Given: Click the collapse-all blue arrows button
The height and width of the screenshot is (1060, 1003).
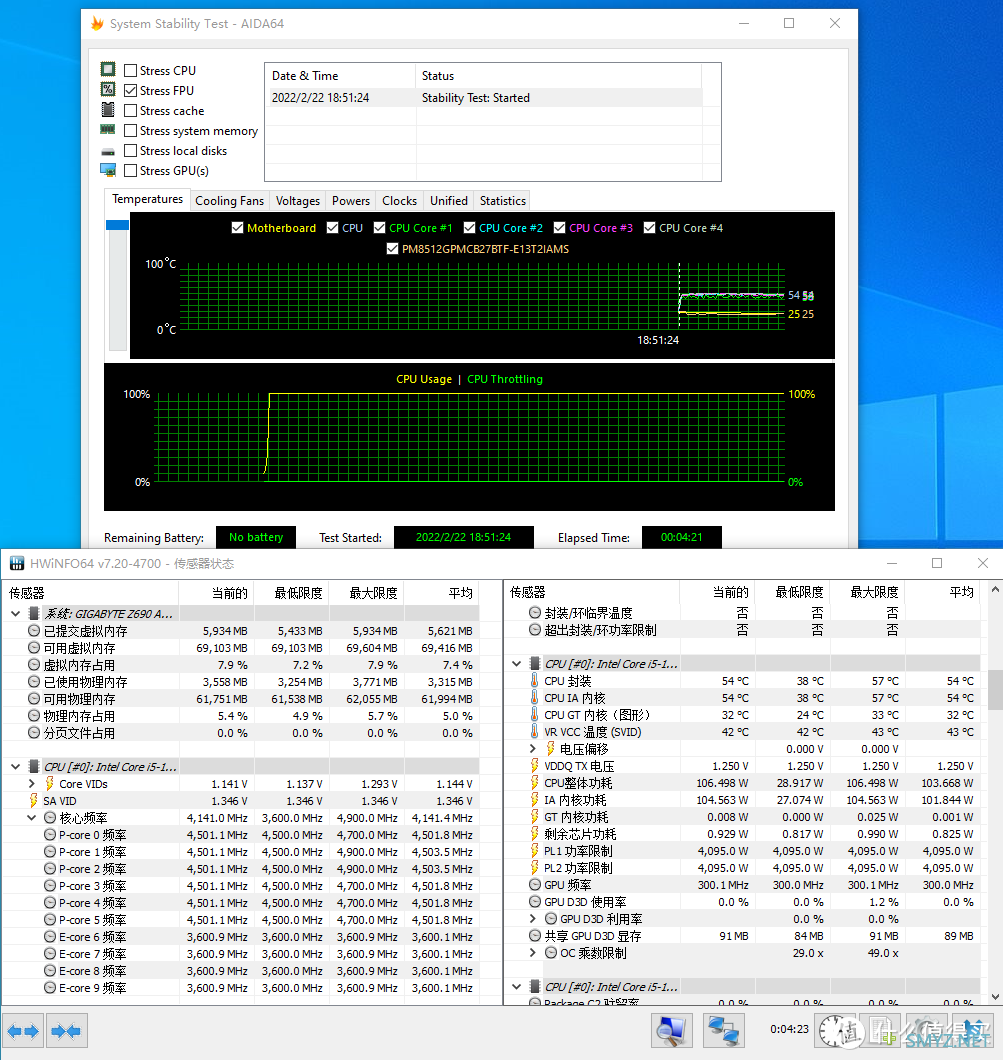Looking at the screenshot, I should 66,1031.
